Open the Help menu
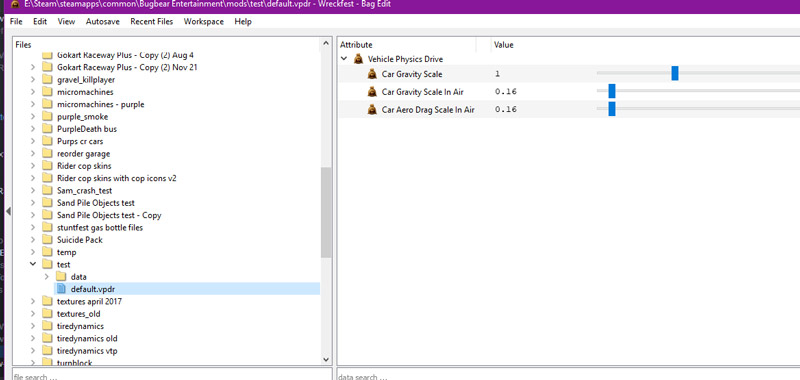The image size is (800, 380). 243,21
